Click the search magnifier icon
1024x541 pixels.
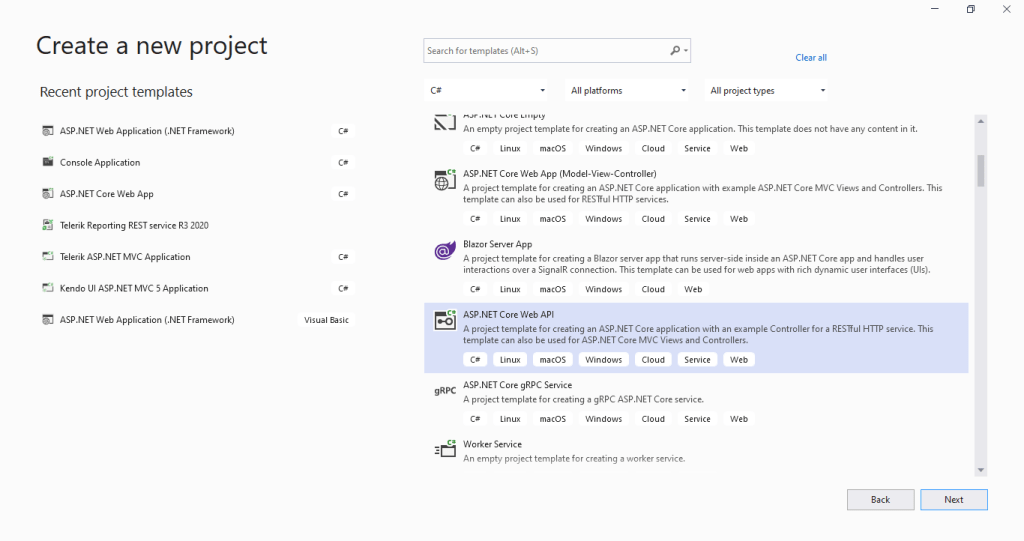676,51
